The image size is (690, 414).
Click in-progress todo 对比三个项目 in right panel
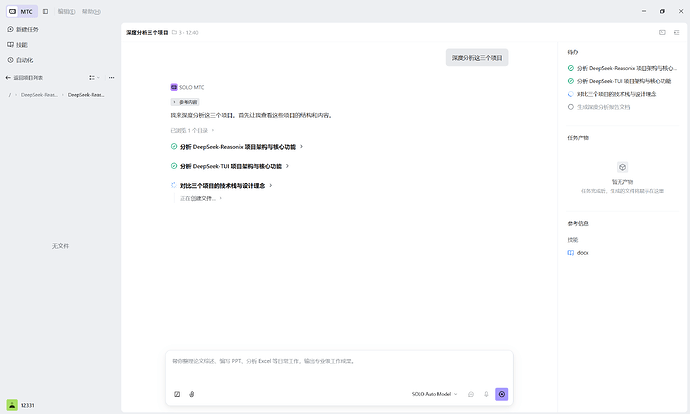(x=612, y=94)
